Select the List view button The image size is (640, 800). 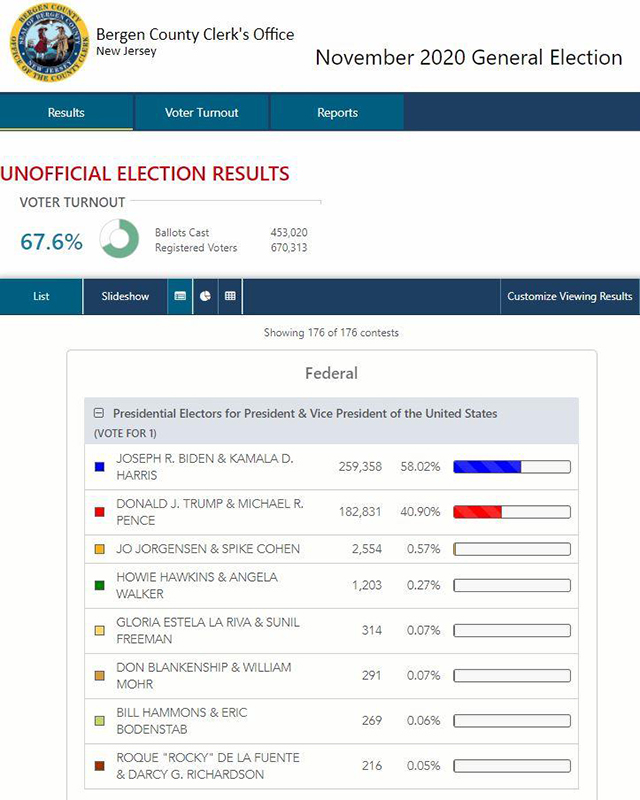click(41, 296)
